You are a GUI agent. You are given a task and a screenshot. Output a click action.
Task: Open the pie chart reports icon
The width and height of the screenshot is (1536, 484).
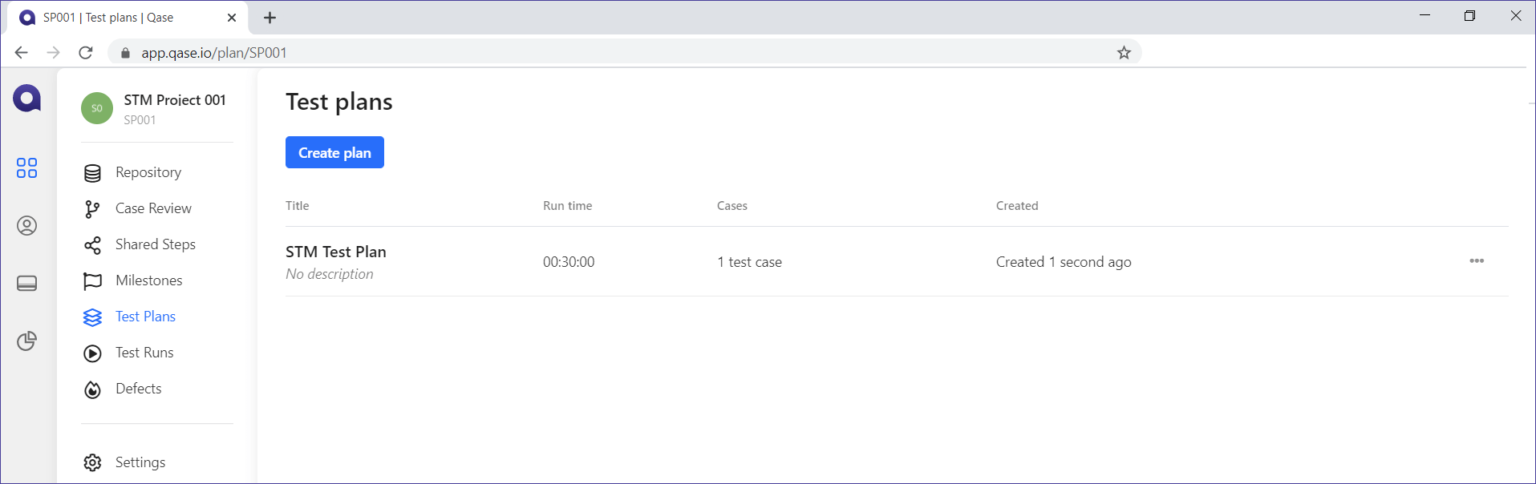tap(27, 342)
